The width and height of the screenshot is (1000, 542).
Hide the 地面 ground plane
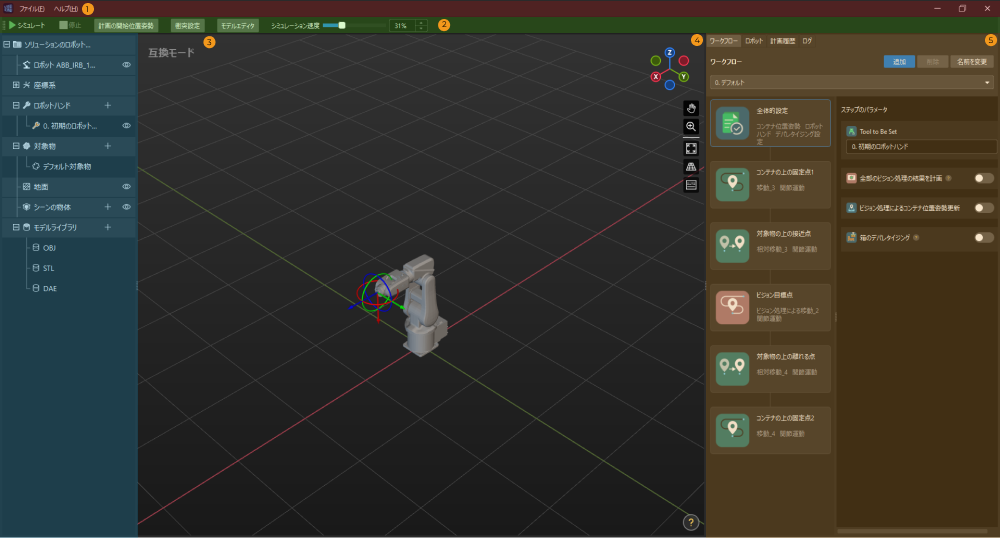[126, 187]
